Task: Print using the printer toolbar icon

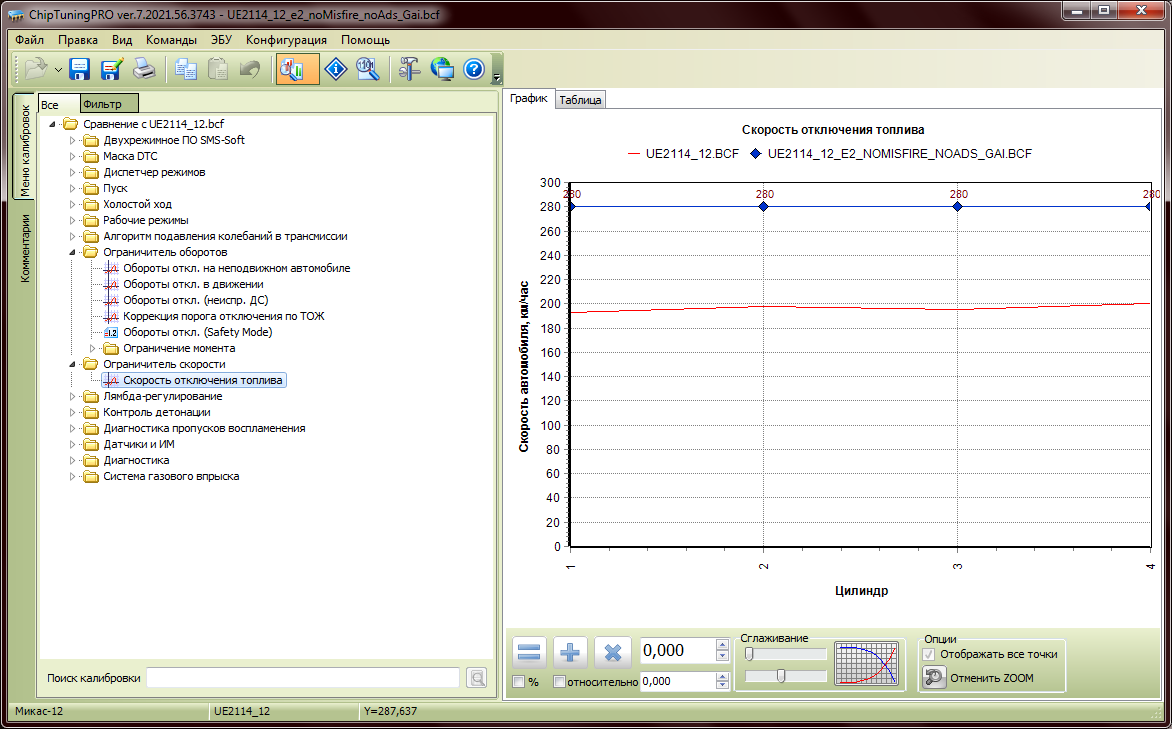Action: pos(144,69)
